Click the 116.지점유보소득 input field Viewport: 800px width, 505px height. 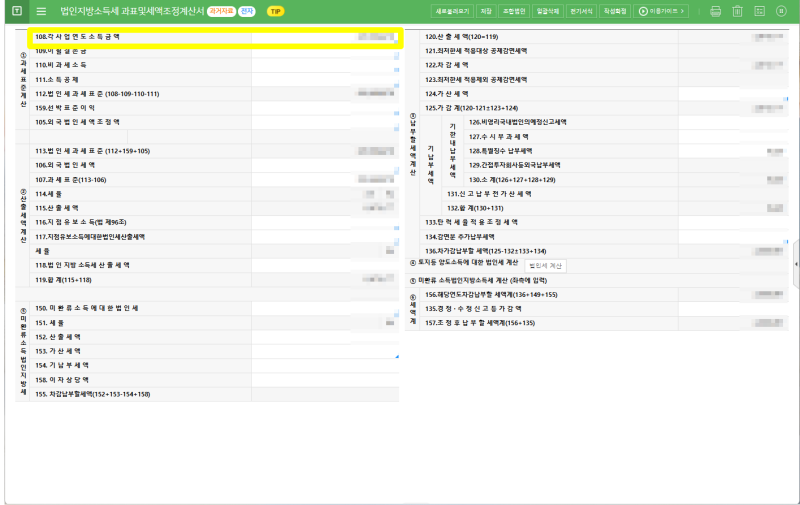tap(325, 222)
